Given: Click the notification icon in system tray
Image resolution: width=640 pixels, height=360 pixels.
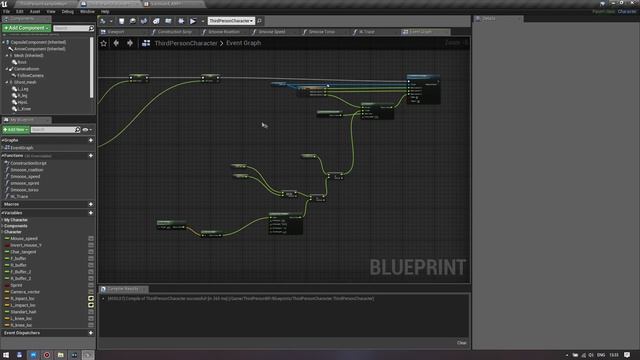Looking at the screenshot, I should click(x=627, y=355).
